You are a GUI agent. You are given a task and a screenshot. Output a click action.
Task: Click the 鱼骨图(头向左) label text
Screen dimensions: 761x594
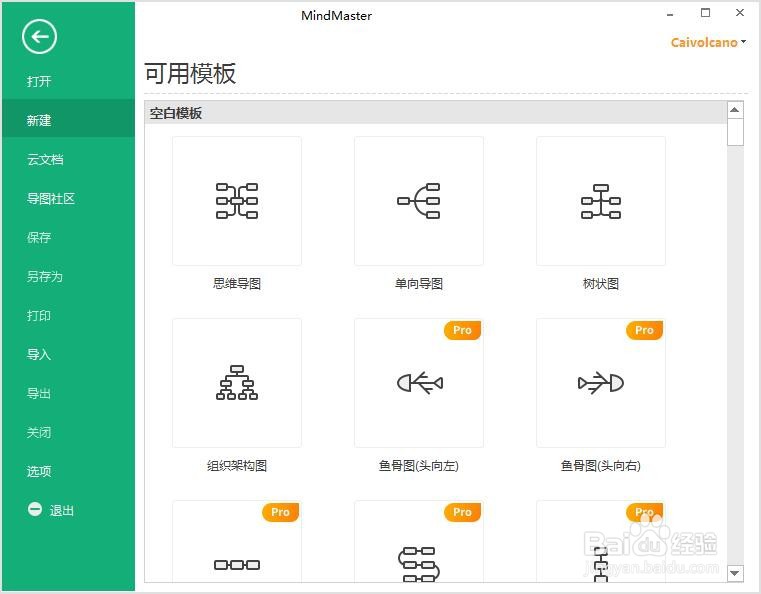pyautogui.click(x=419, y=466)
